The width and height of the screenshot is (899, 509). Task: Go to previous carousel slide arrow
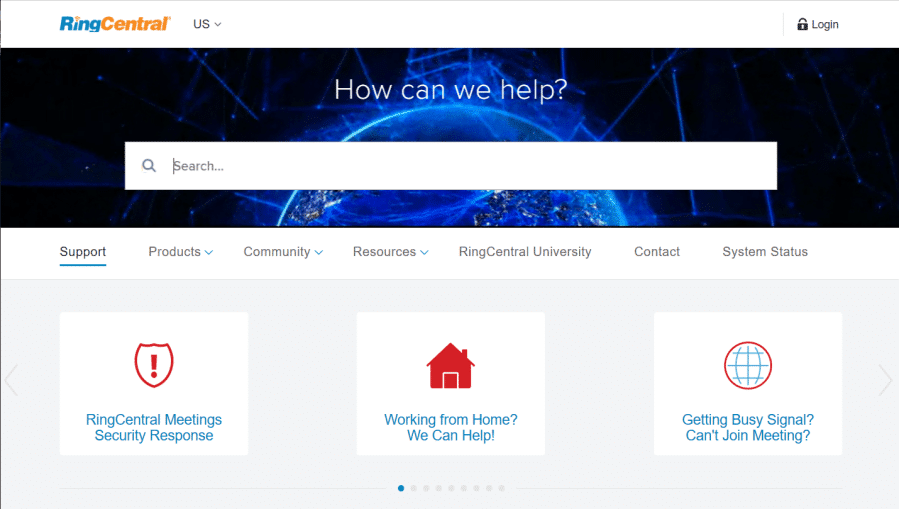(x=12, y=380)
